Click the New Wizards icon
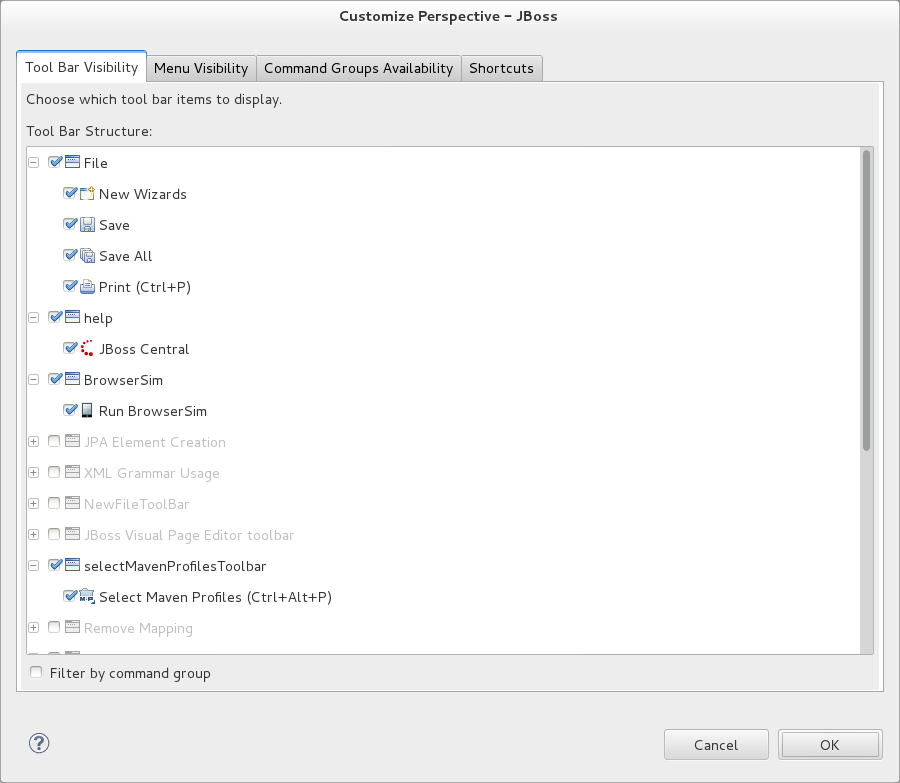This screenshot has height=783, width=900. [x=86, y=193]
